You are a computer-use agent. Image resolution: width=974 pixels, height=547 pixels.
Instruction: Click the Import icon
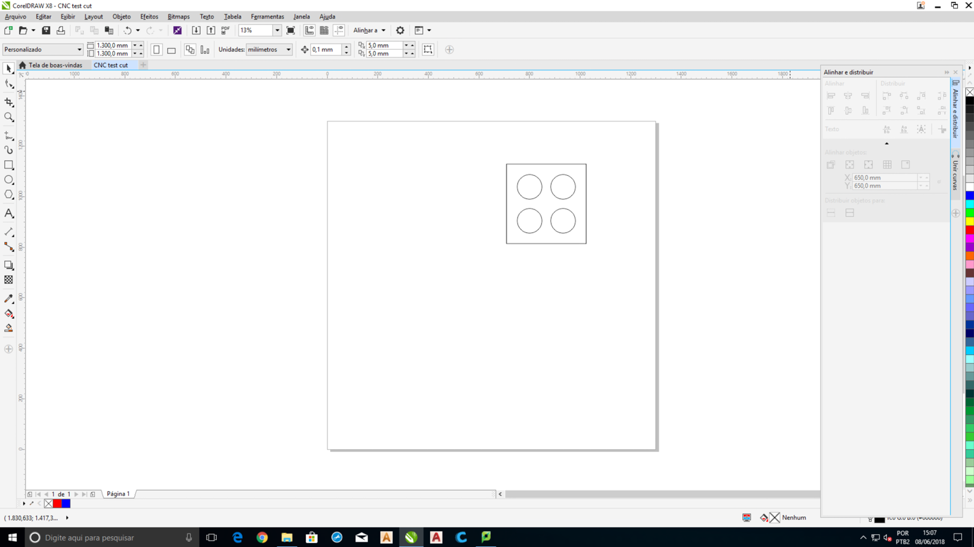point(196,30)
